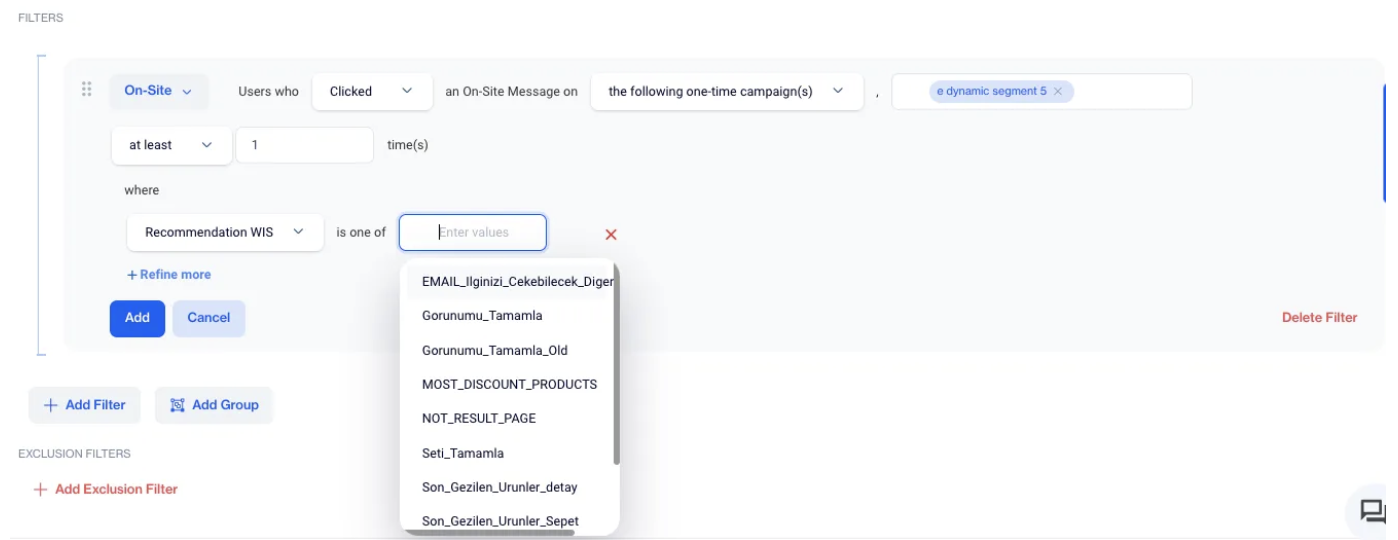Click the times count input field
Image resolution: width=1398 pixels, height=540 pixels.
(304, 145)
